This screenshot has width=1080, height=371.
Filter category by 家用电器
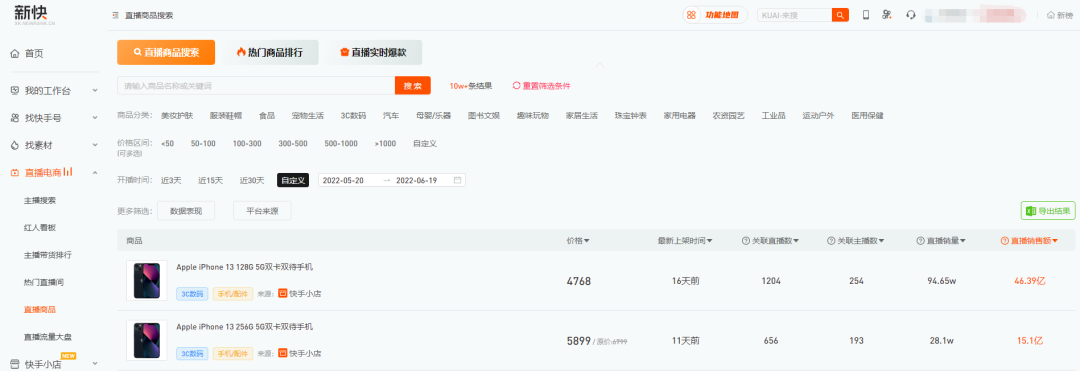680,116
